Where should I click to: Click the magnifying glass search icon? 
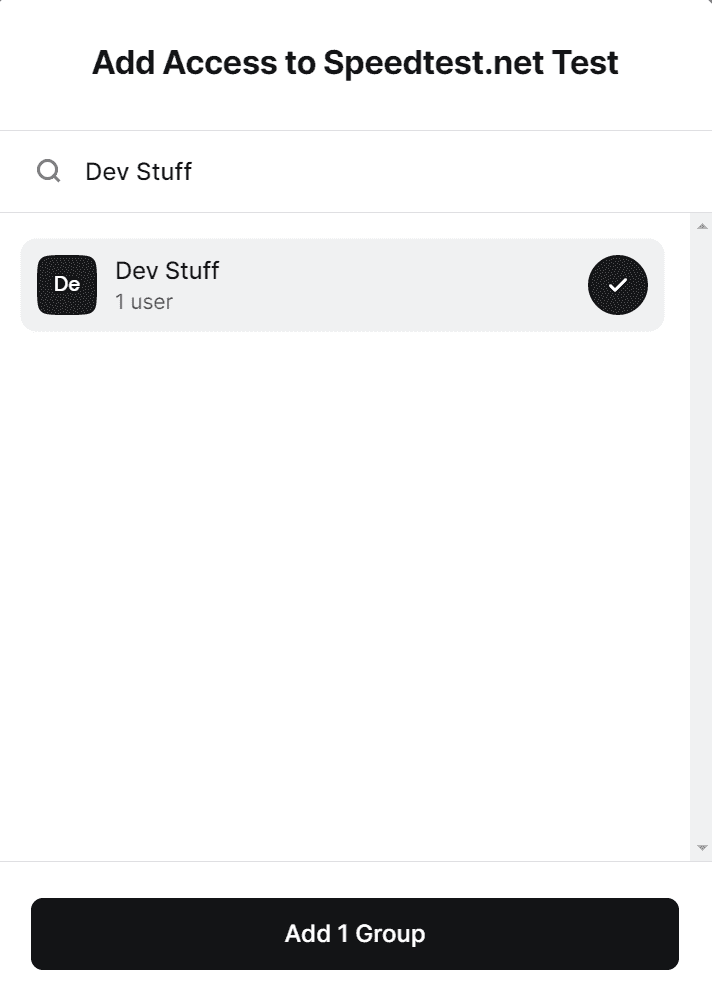click(x=48, y=170)
